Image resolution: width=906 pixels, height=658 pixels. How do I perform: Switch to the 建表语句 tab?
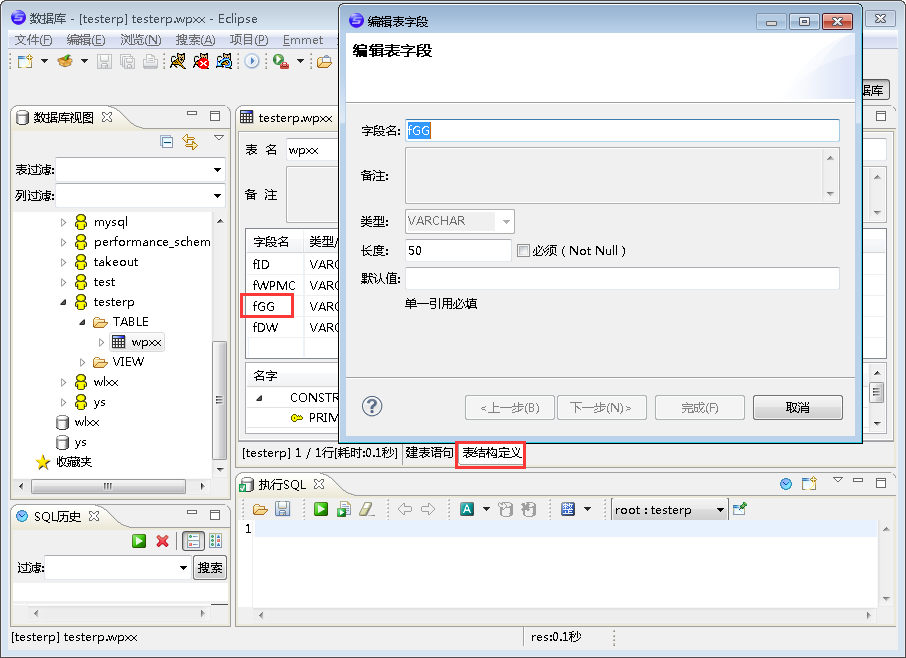429,453
